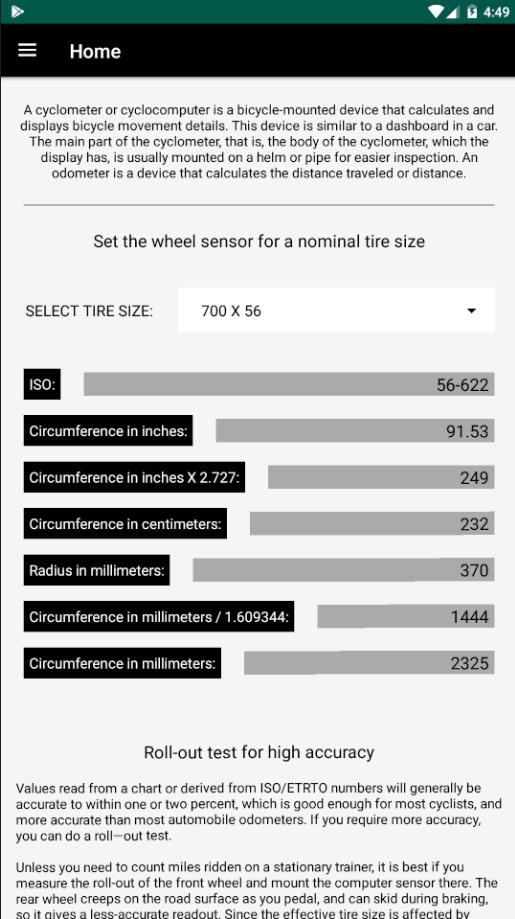Tap the value 249 field
The image size is (515, 919).
point(381,477)
